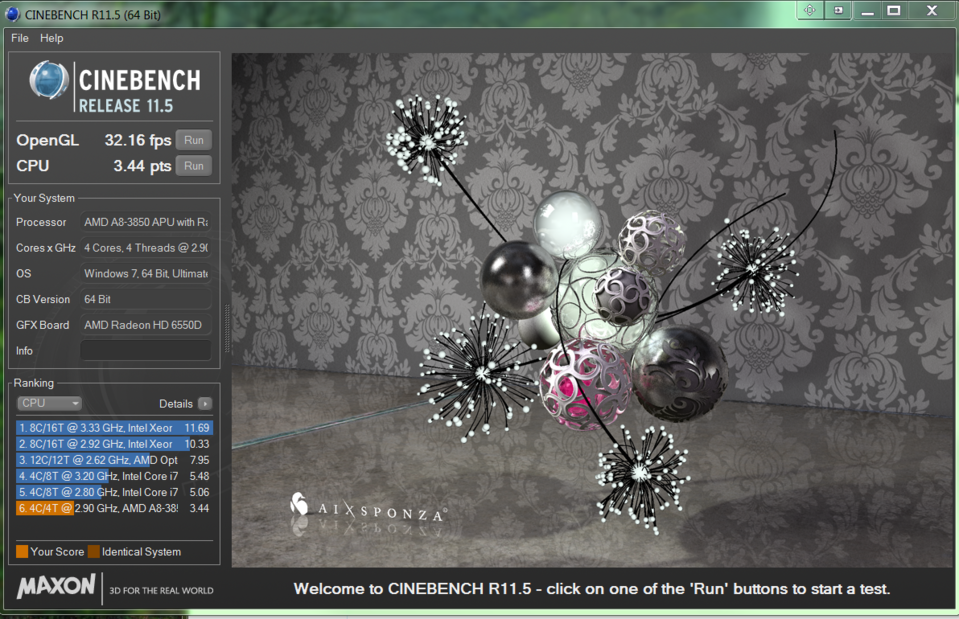Click the Details arrow button
Screen dimensions: 959x619
[205, 404]
